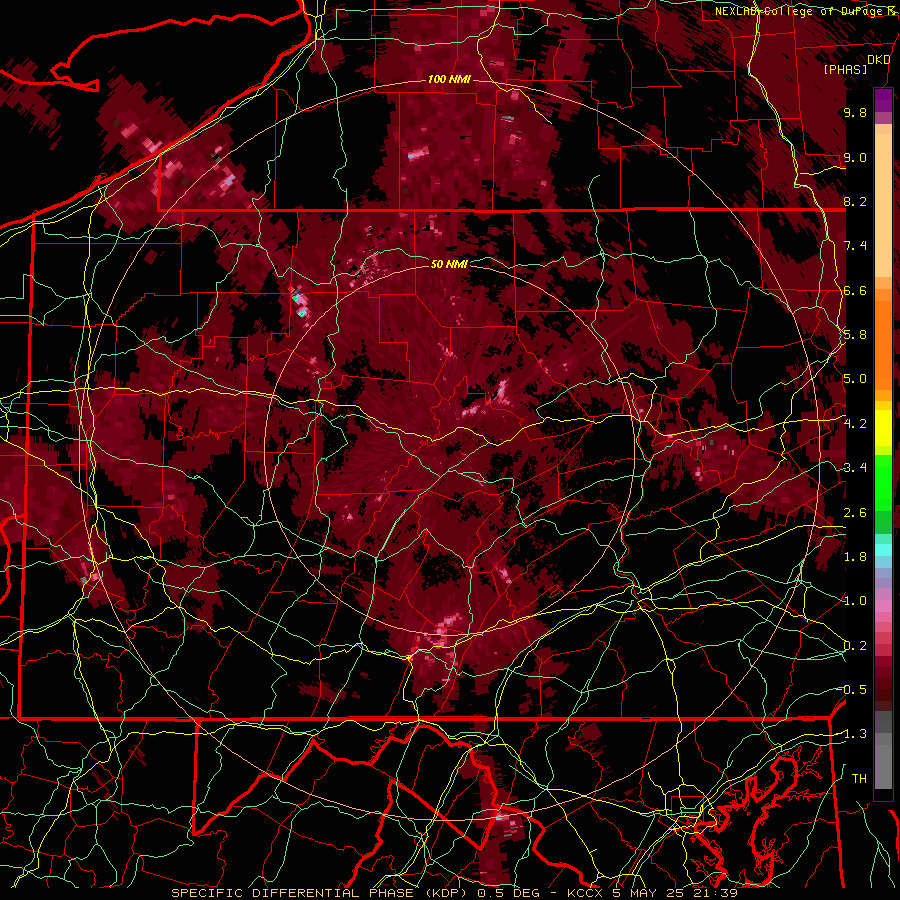Select the cyan color bar segment
This screenshot has height=900, width=900.
pos(883,550)
